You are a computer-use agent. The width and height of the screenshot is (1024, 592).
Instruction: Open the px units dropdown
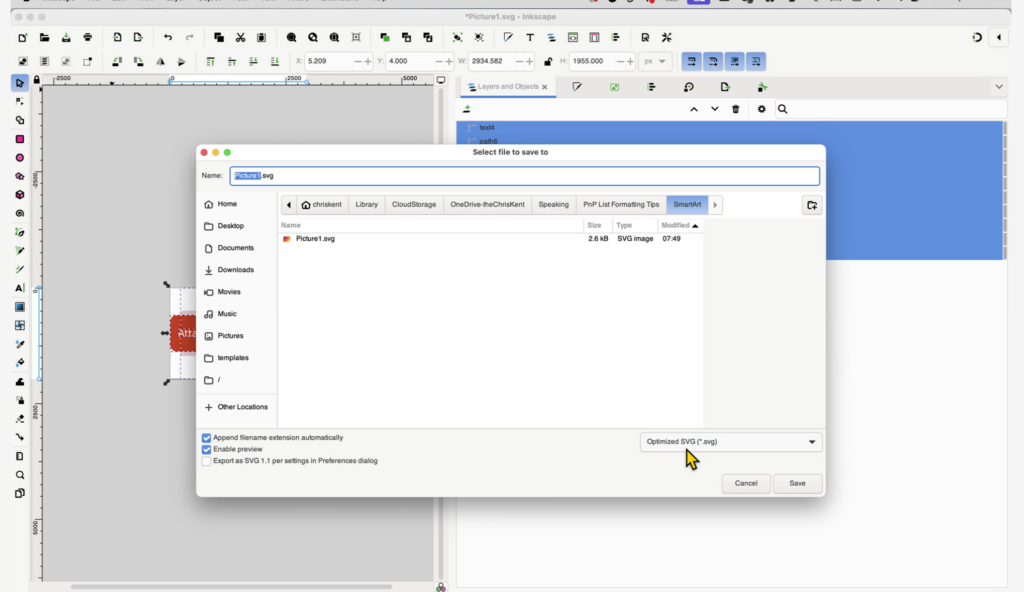point(656,61)
